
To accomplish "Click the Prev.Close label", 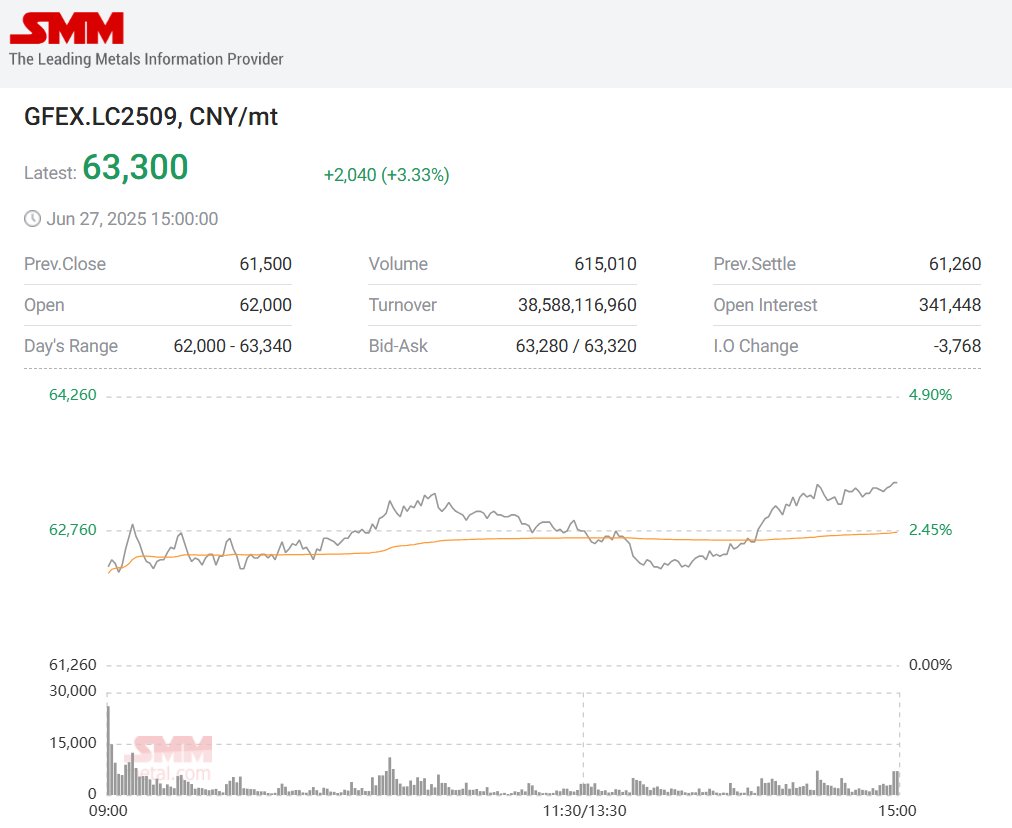I will pyautogui.click(x=65, y=264).
